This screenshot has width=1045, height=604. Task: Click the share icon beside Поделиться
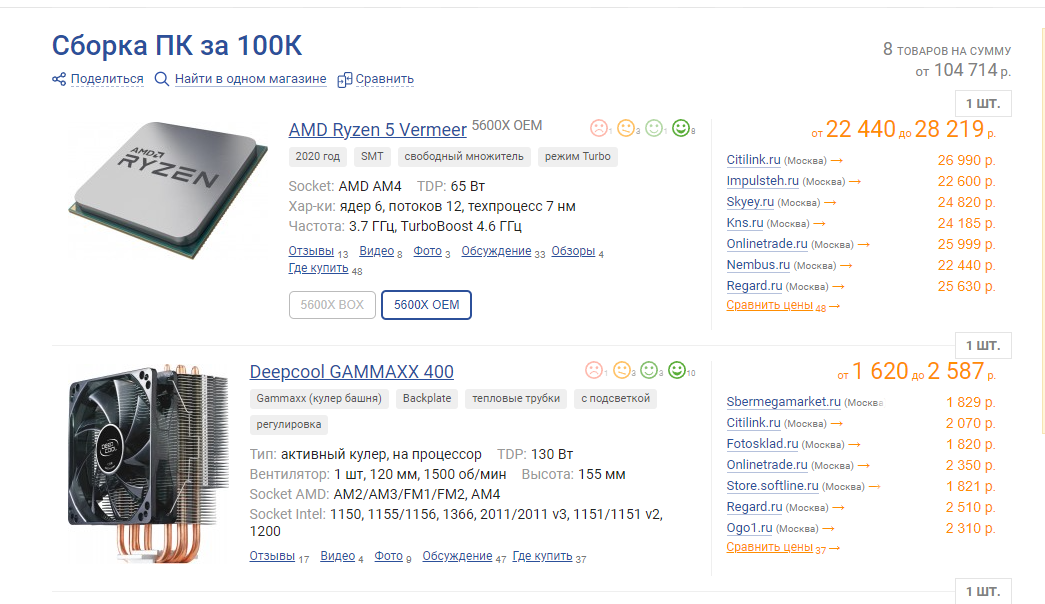coord(59,79)
